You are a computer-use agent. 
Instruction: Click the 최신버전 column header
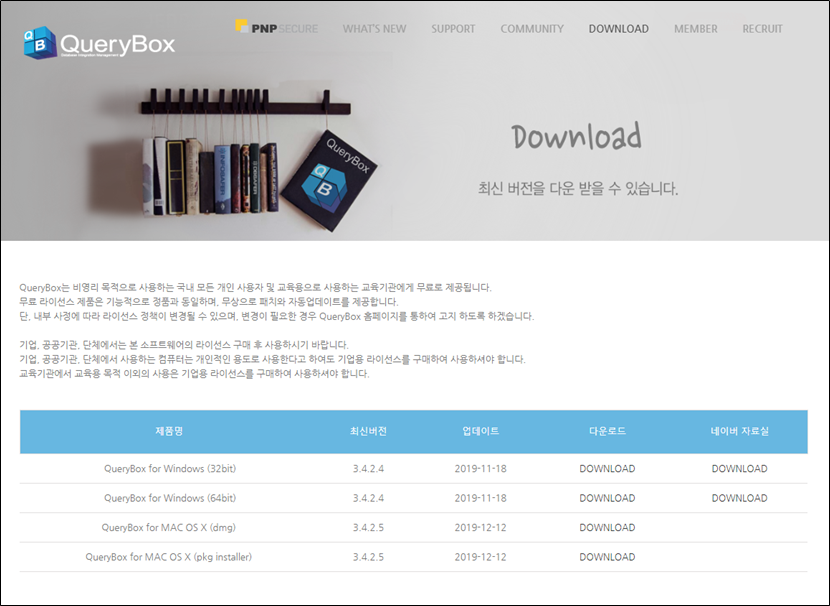pyautogui.click(x=368, y=431)
